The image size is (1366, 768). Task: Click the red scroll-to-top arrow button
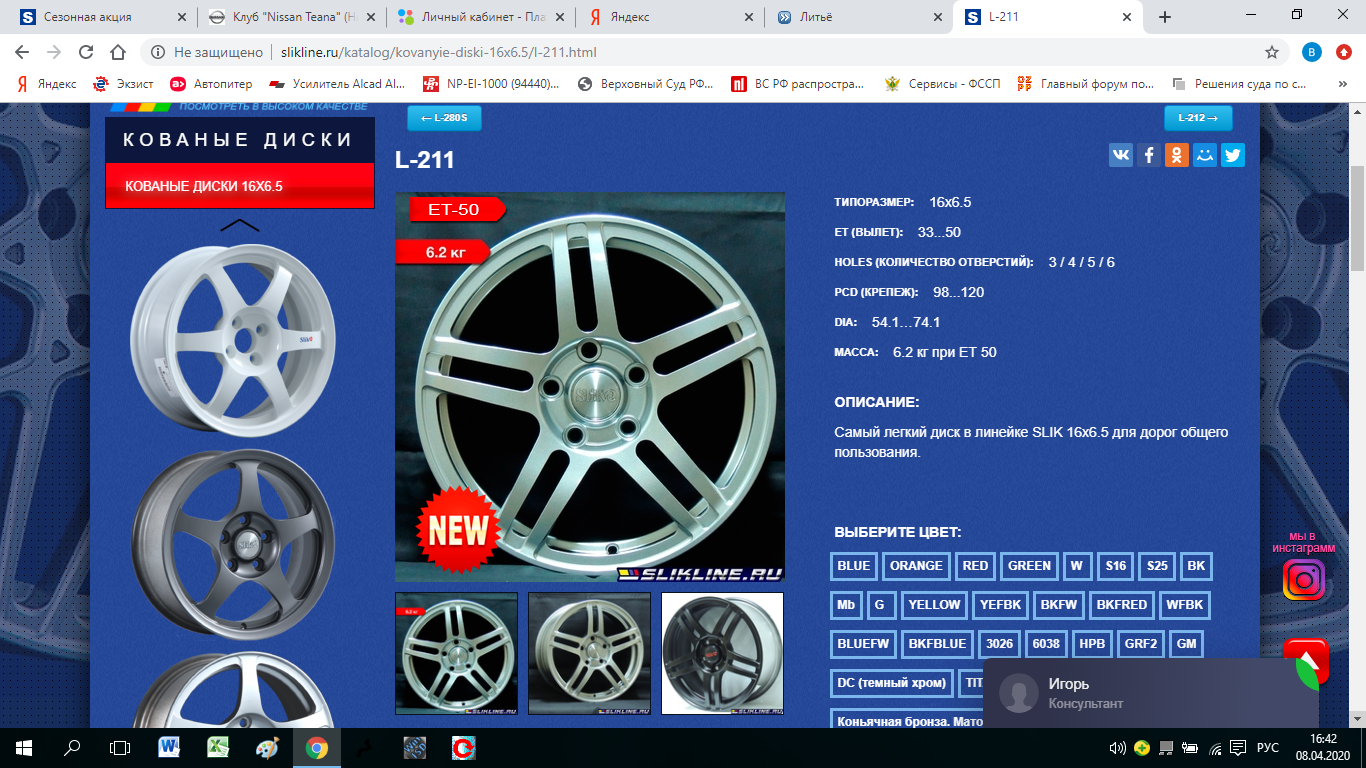point(1305,660)
